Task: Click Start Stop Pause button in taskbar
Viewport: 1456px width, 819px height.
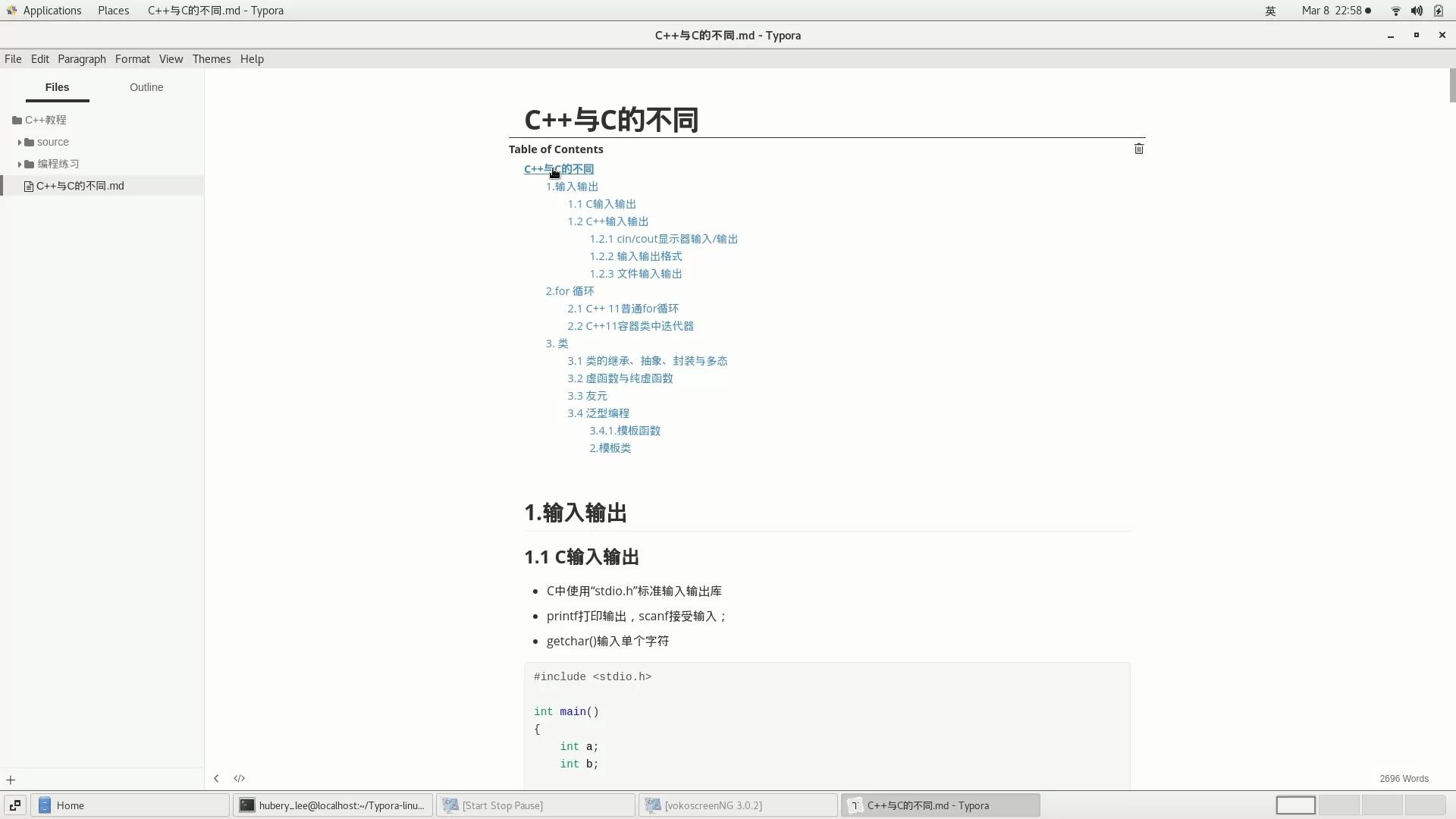Action: click(x=502, y=805)
